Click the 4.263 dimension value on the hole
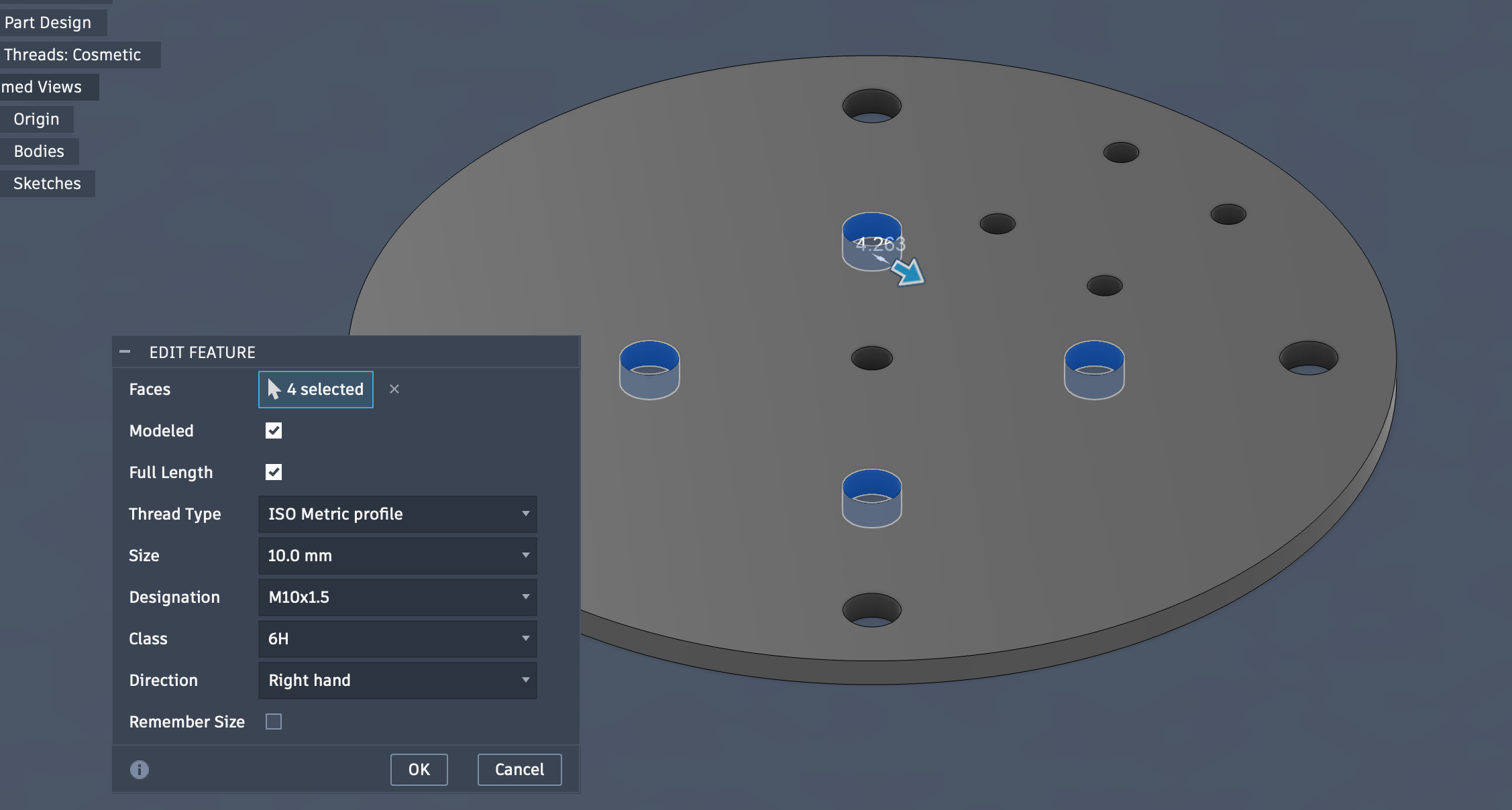The height and width of the screenshot is (810, 1512). click(880, 244)
